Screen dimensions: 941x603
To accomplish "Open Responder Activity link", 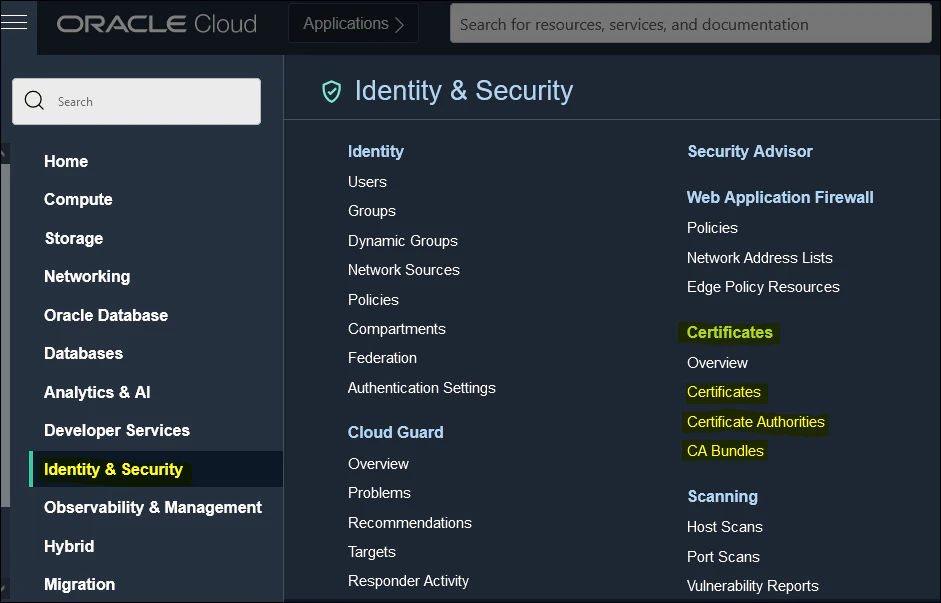I will click(x=408, y=581).
